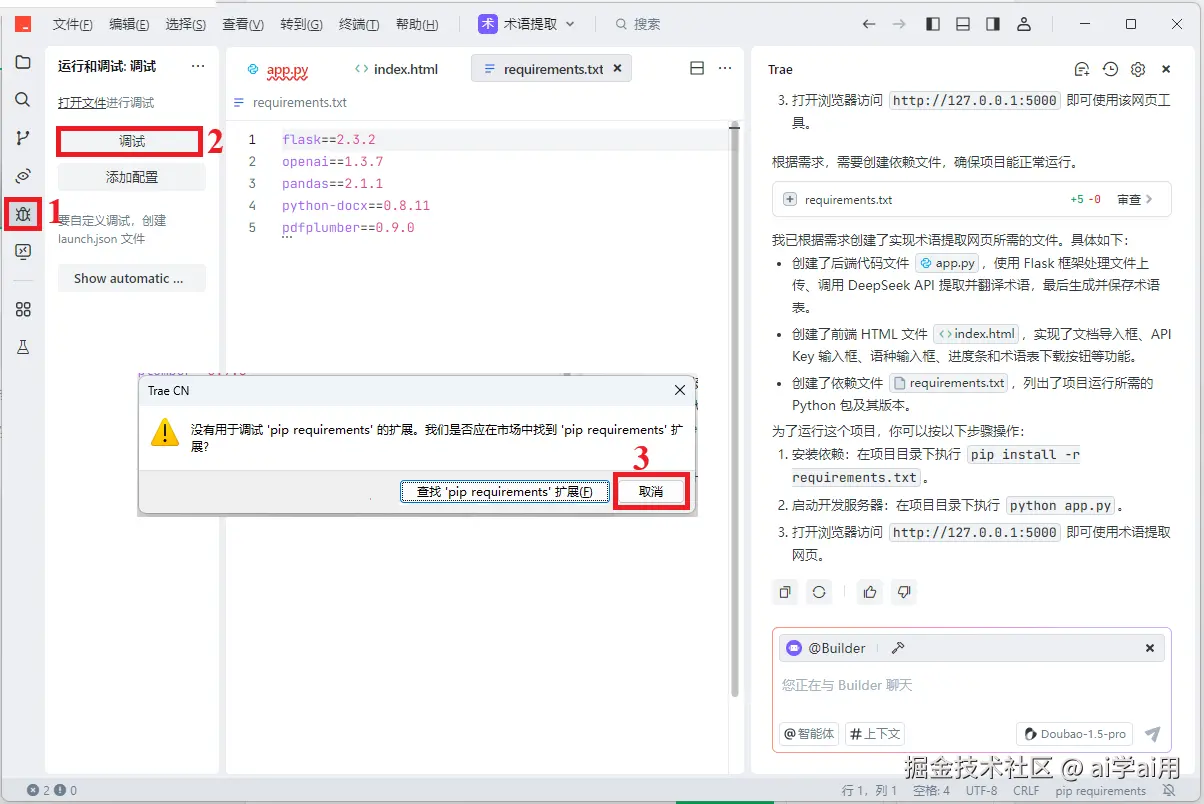Toggle the primary left sidebar layout icon
This screenshot has width=1204, height=804.
[x=932, y=24]
